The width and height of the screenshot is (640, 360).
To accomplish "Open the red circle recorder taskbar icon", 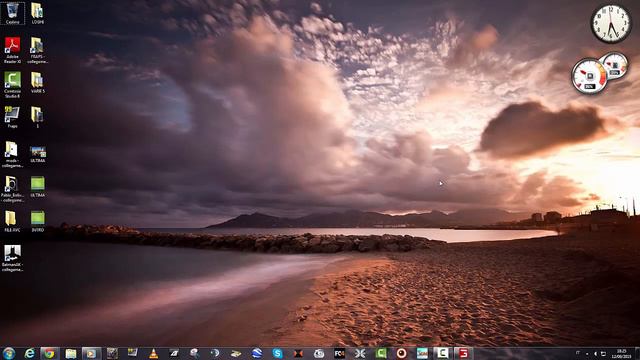I will [402, 353].
